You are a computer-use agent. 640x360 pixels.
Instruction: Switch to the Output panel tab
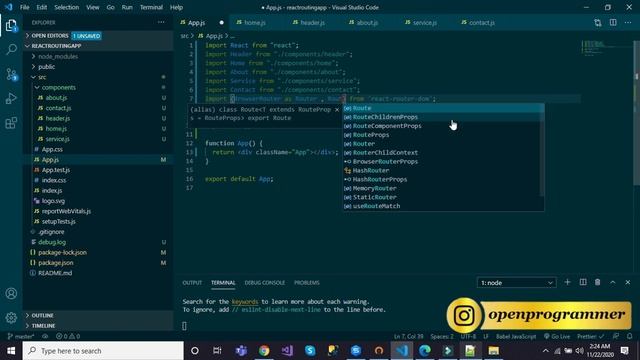192,282
